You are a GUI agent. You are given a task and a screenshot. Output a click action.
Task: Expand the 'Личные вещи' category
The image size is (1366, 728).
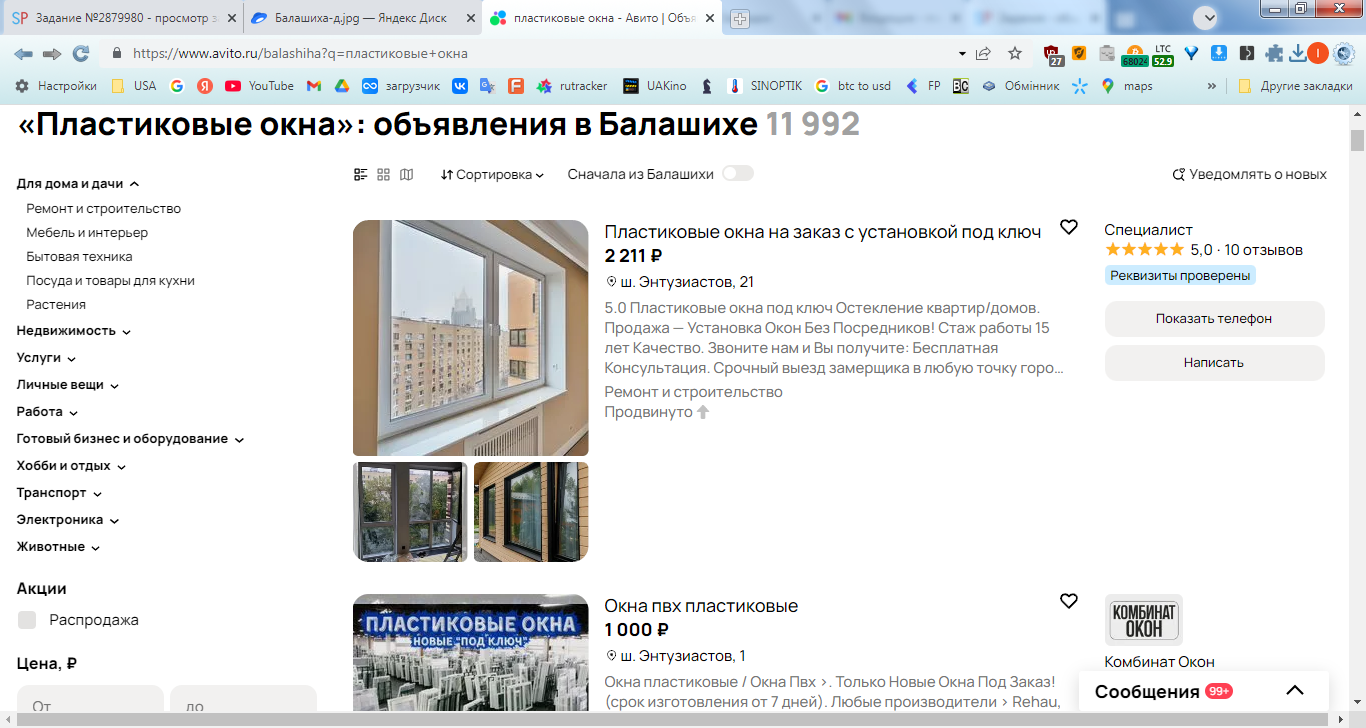tap(68, 385)
